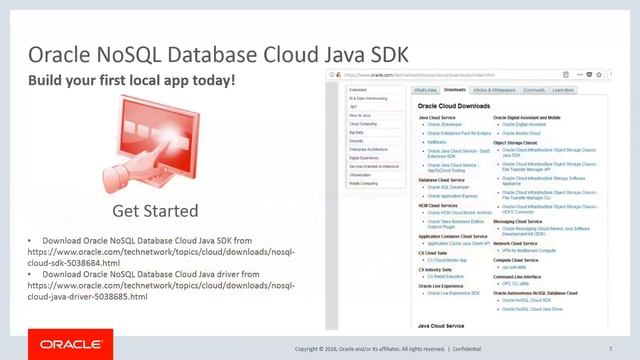
Task: Select the Downloads tab
Action: coord(455,90)
